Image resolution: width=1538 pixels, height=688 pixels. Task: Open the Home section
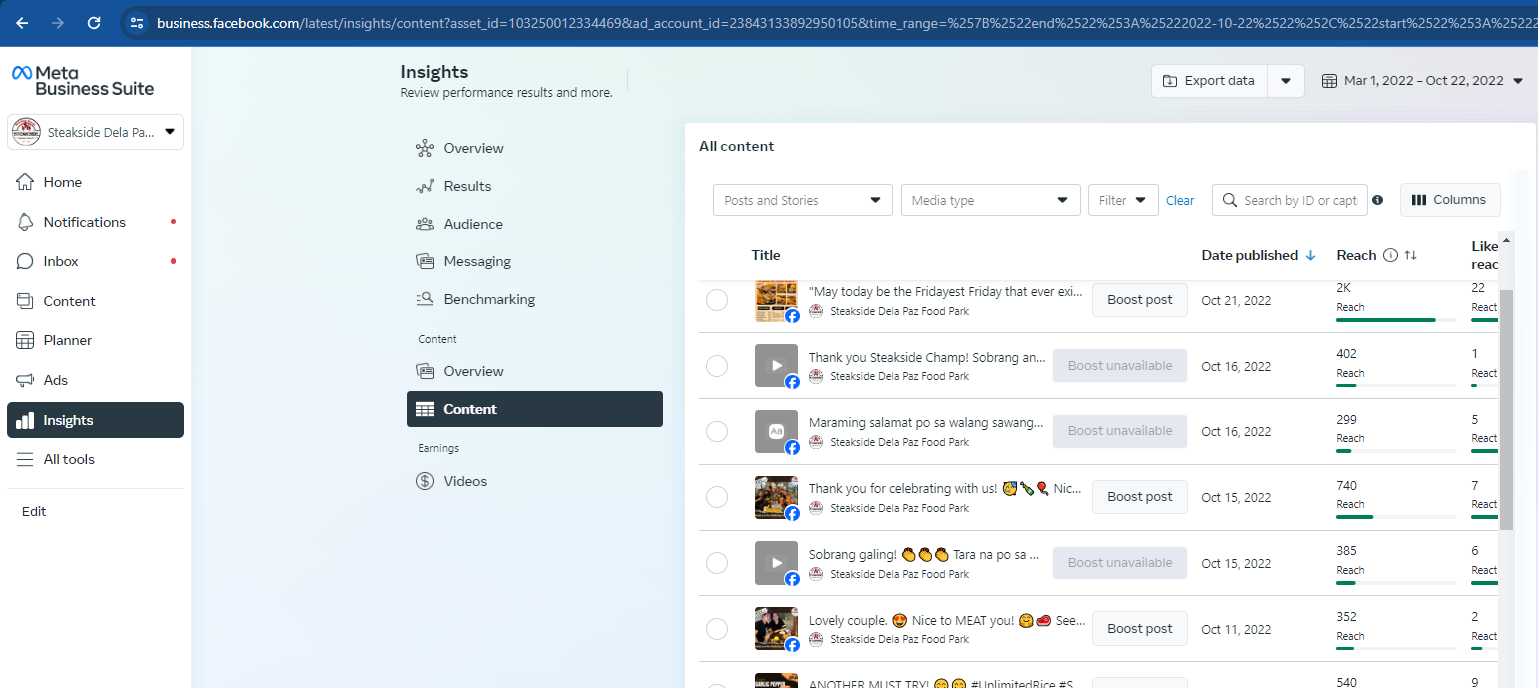point(95,182)
